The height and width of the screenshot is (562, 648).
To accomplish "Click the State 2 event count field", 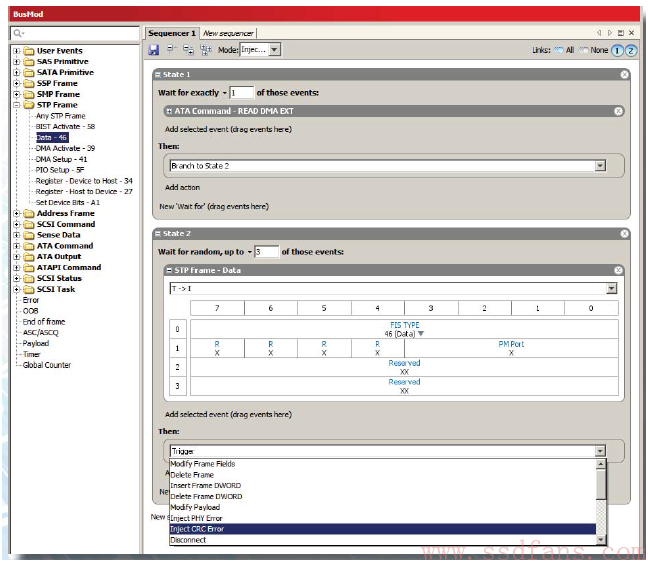I will (267, 252).
